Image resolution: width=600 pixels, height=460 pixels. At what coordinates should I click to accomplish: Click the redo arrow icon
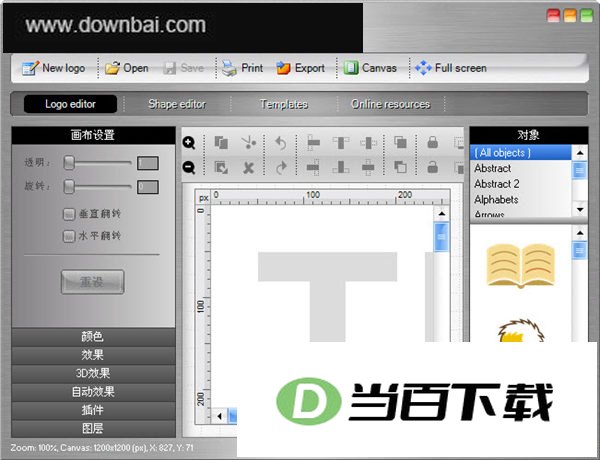tap(280, 167)
